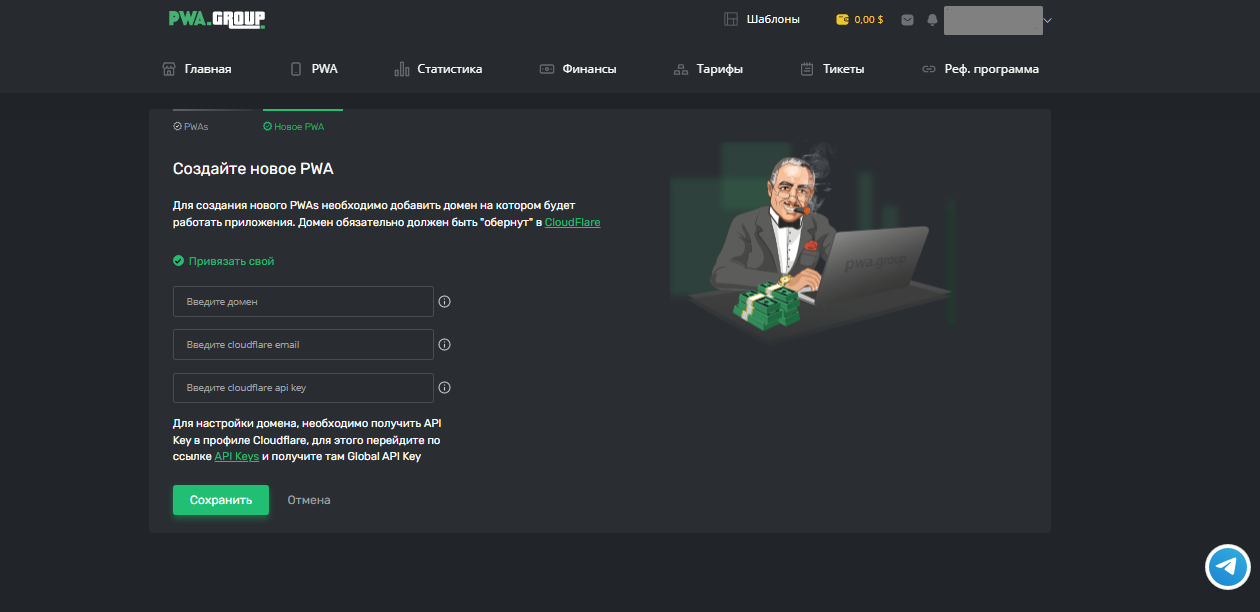
Task: Save the form with the Сохранить button
Action: 221,500
